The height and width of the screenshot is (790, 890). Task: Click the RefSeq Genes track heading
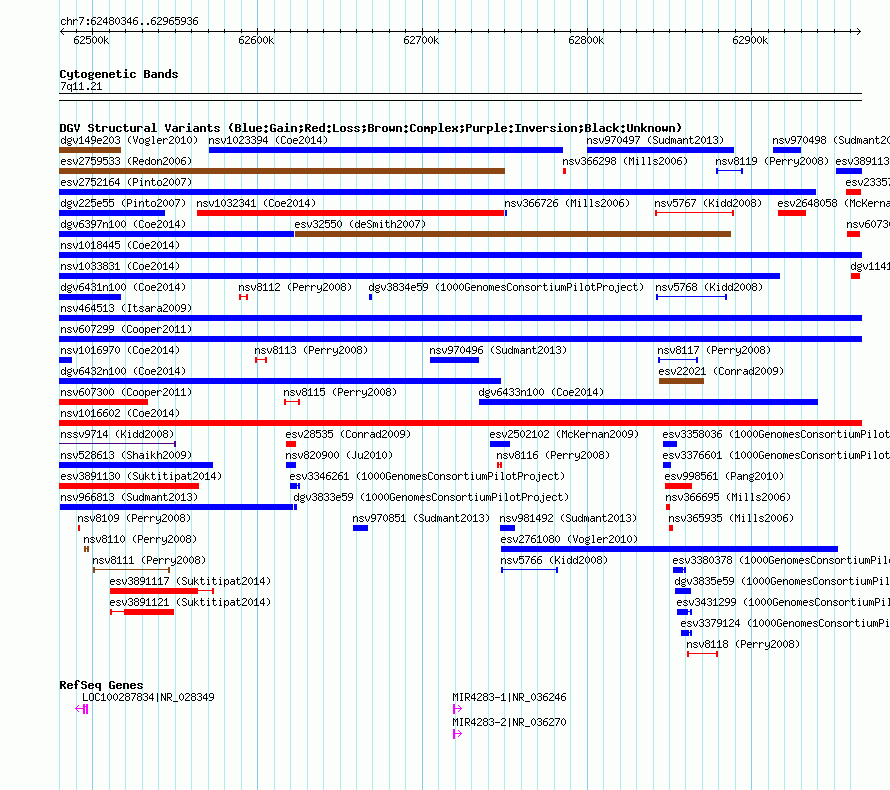101,685
